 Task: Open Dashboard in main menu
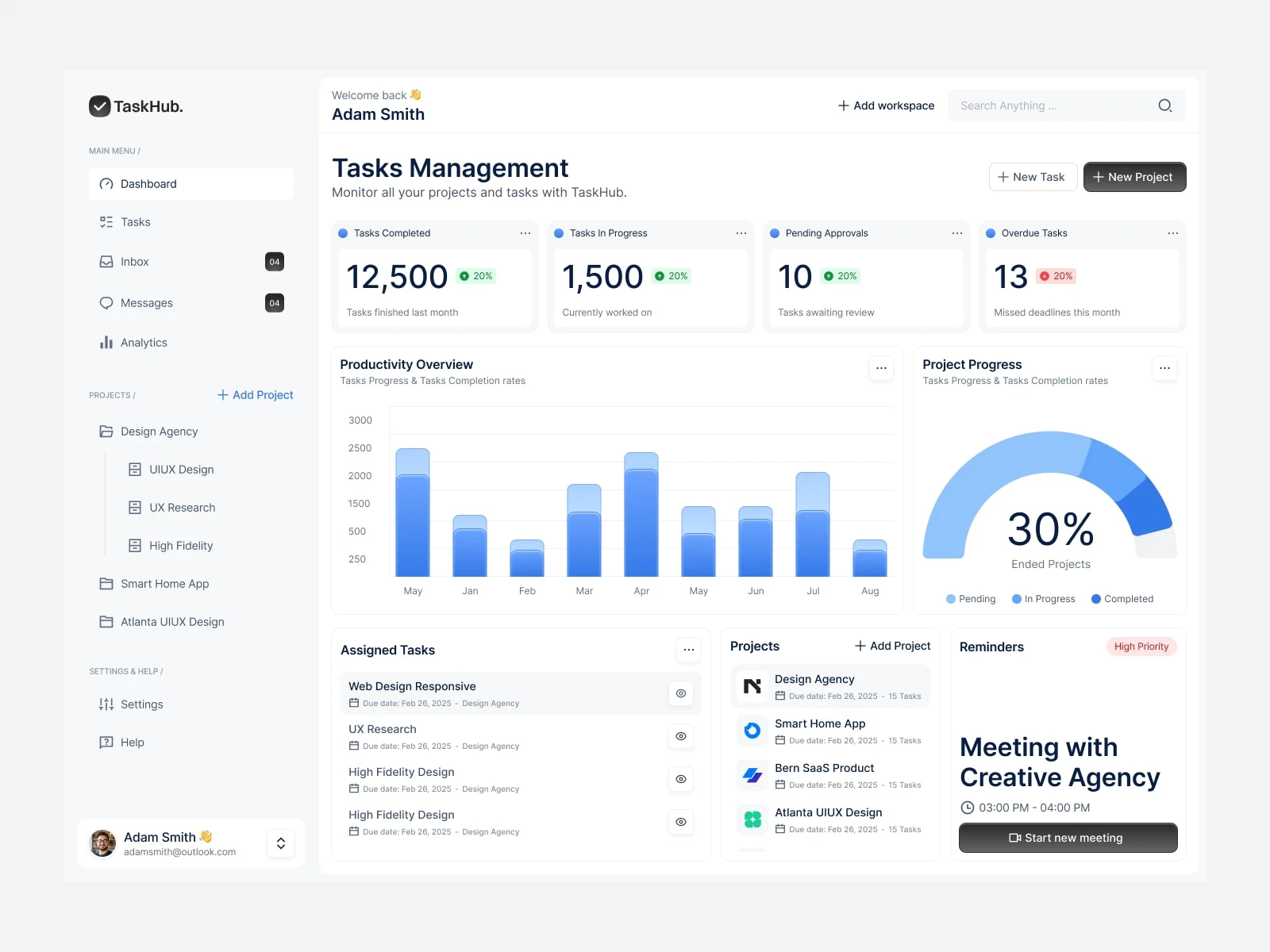191,184
